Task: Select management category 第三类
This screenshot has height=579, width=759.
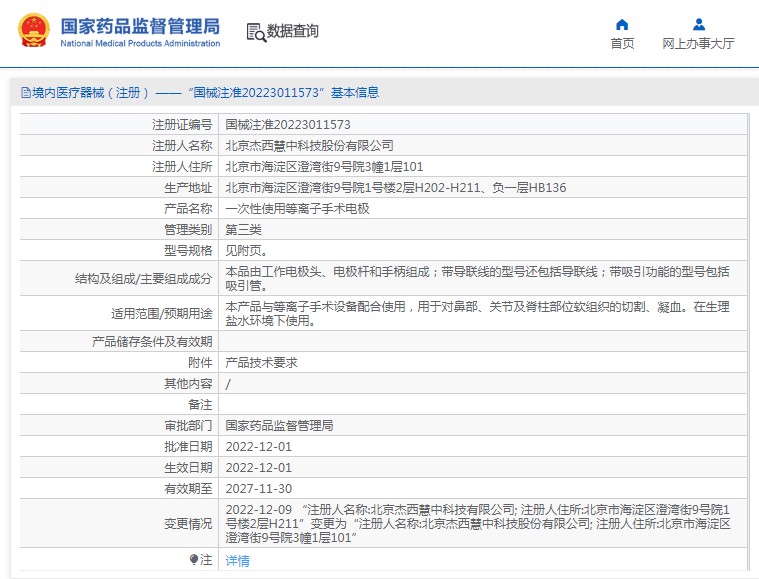Action: (x=243, y=230)
